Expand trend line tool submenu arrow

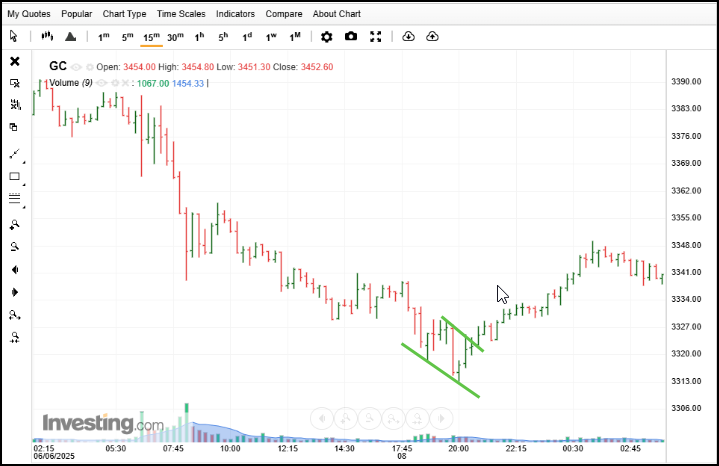click(x=24, y=162)
